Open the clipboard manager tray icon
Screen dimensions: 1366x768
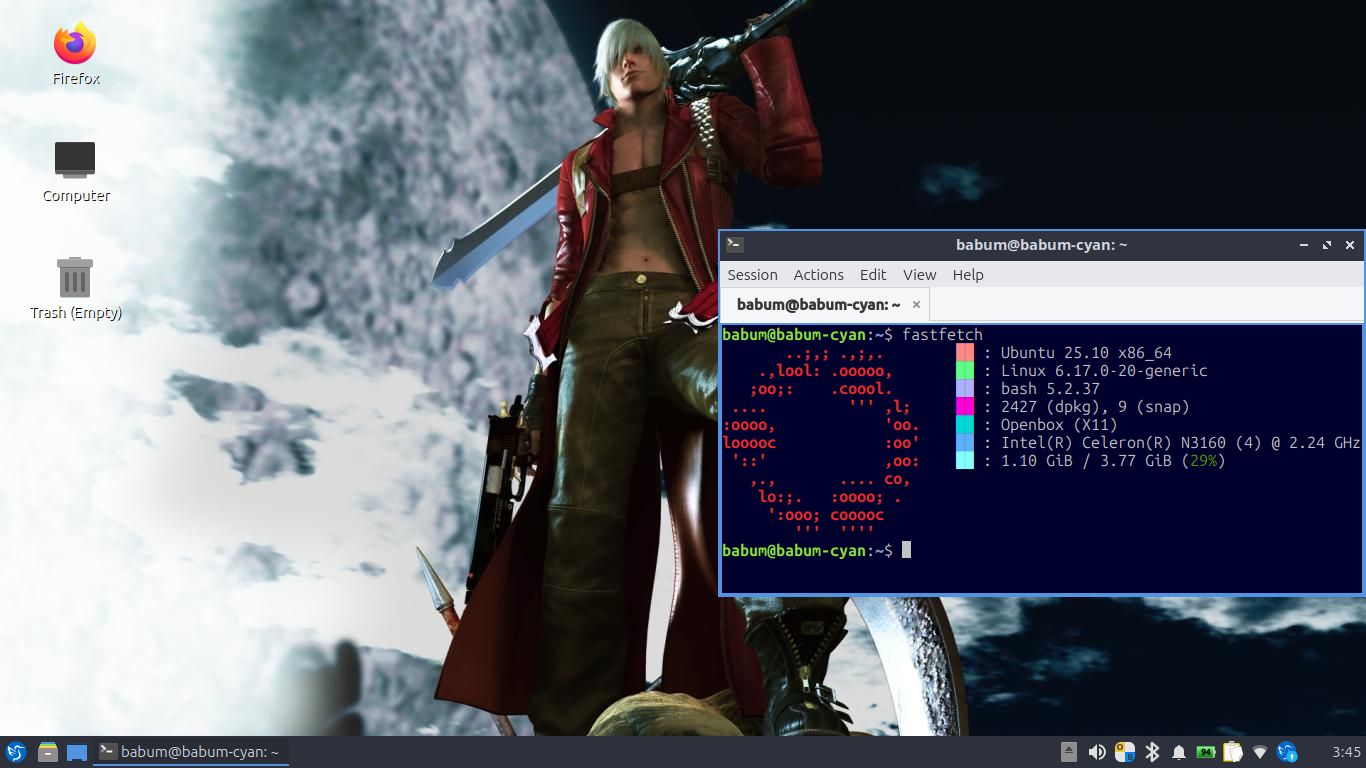click(x=1233, y=752)
